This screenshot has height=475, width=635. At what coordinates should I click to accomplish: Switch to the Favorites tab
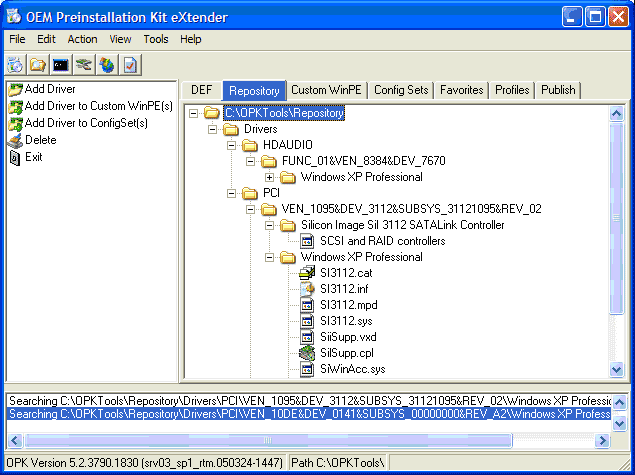(462, 90)
